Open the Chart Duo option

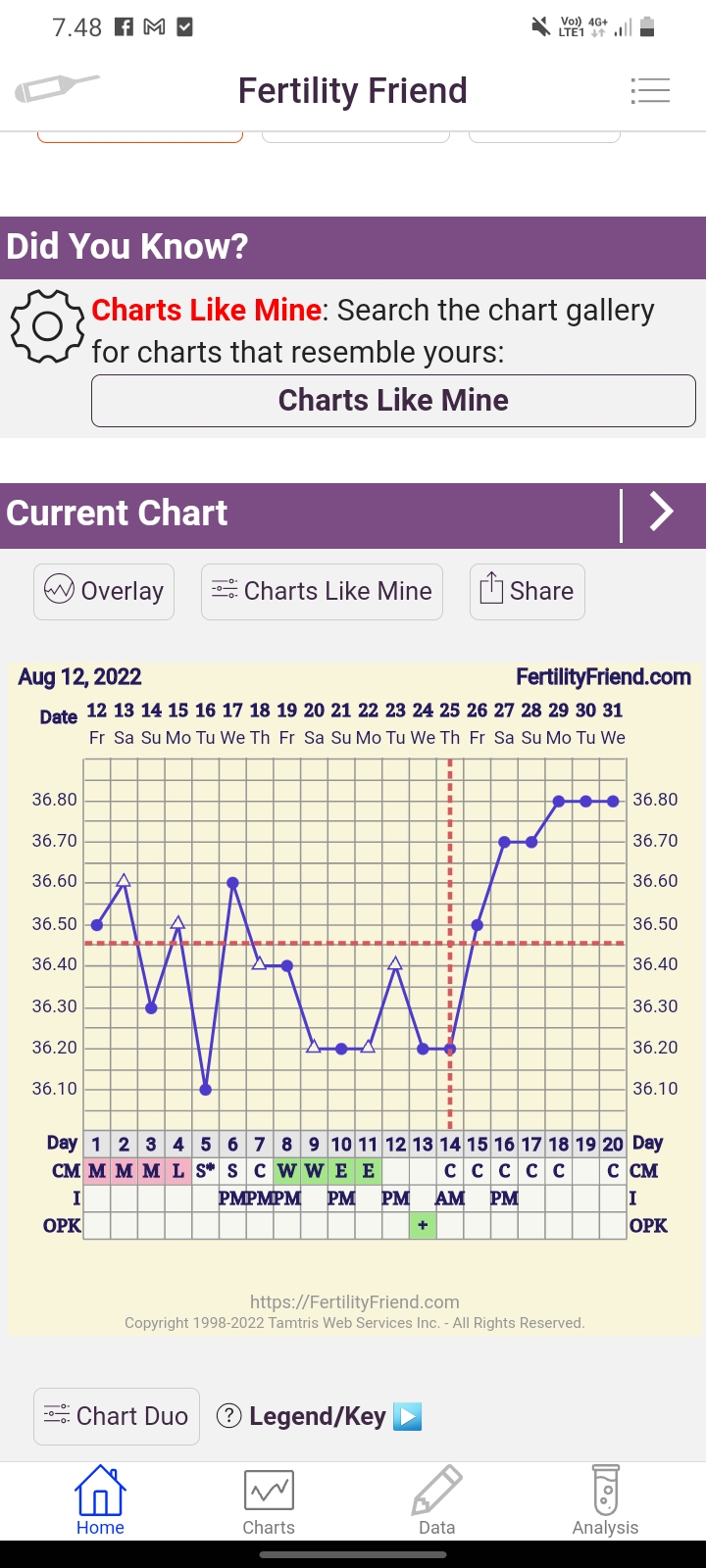[x=117, y=1416]
